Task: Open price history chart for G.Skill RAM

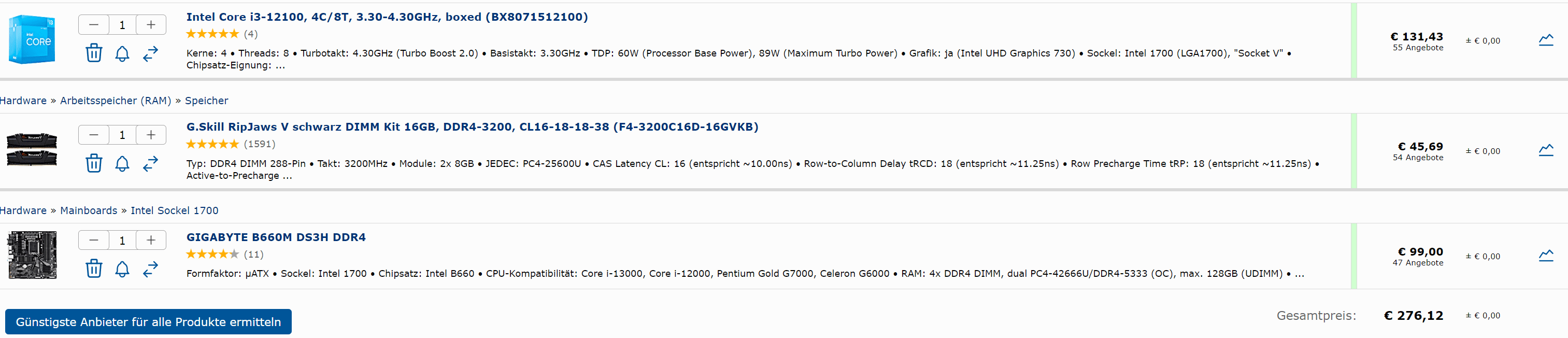Action: (1546, 150)
